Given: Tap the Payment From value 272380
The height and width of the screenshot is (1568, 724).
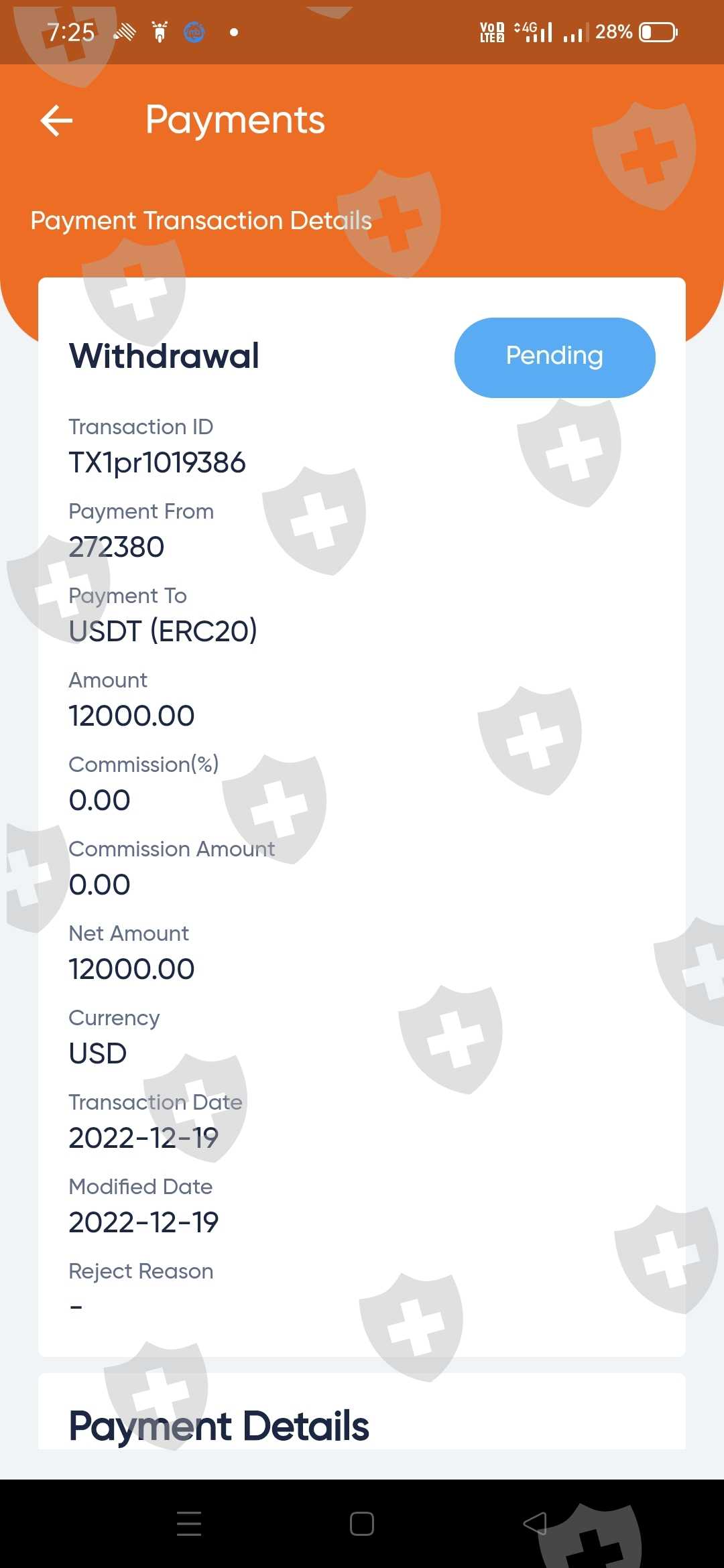Looking at the screenshot, I should click(117, 547).
